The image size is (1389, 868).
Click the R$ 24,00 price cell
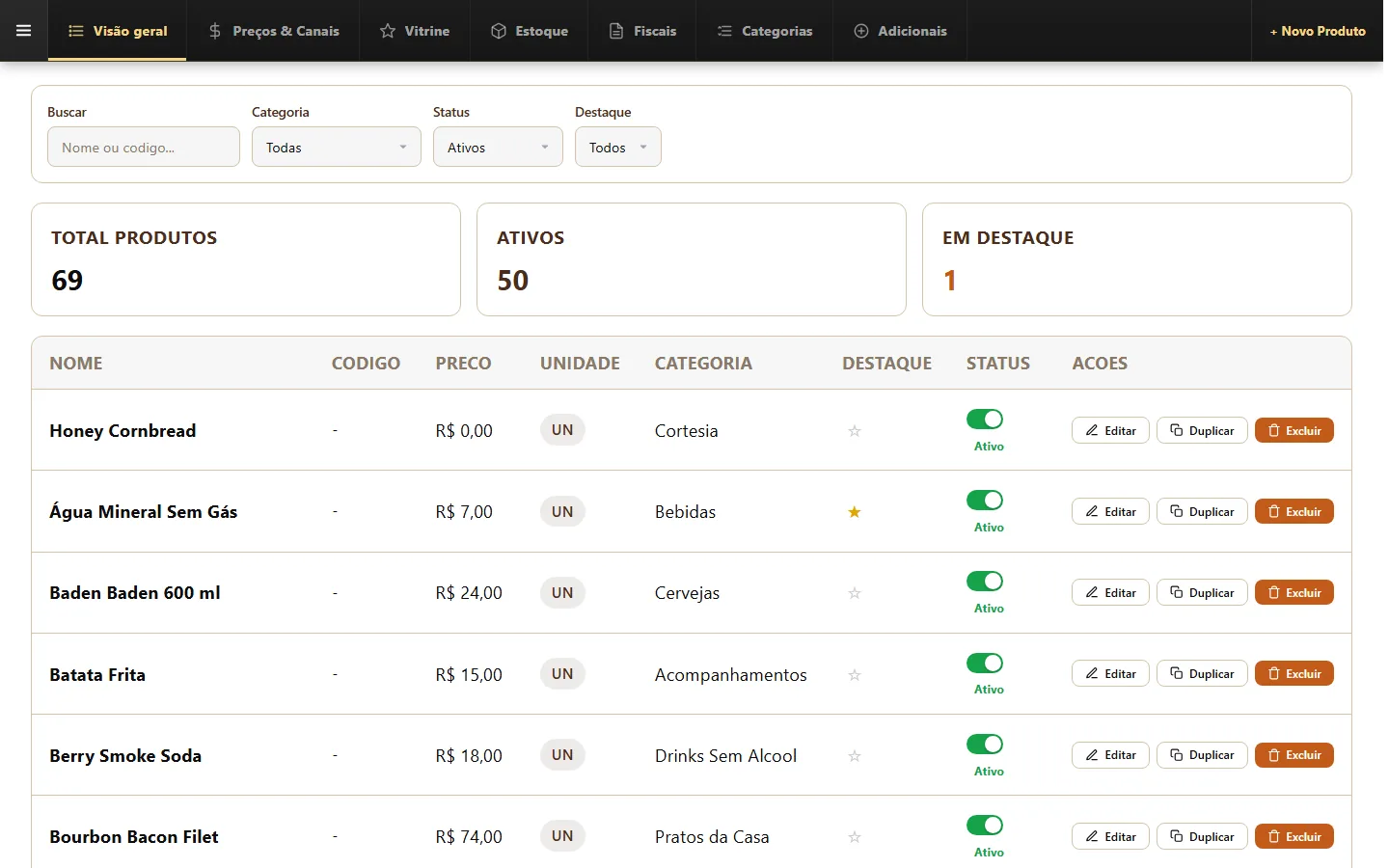[469, 593]
